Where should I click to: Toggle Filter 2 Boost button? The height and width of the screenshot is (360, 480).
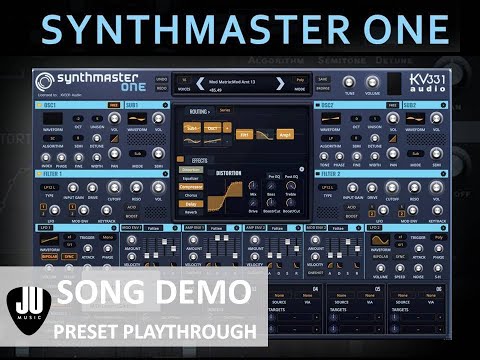point(352,216)
